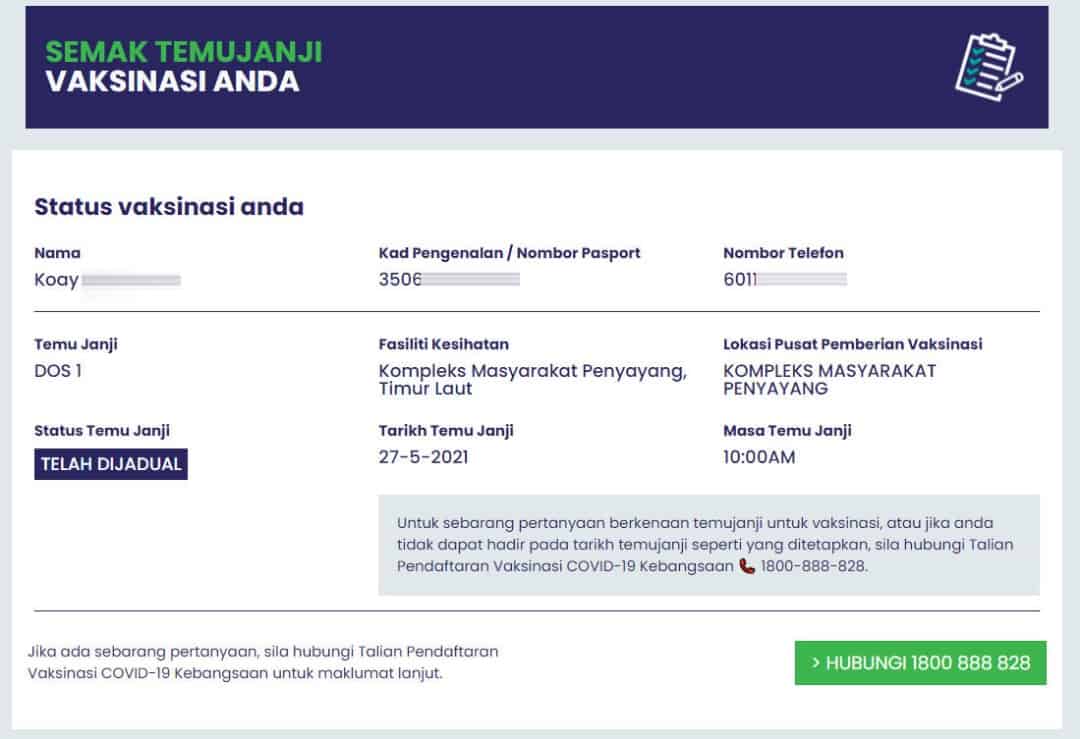Image resolution: width=1080 pixels, height=739 pixels.
Task: Click the name value starting with Koay
Action: [107, 280]
